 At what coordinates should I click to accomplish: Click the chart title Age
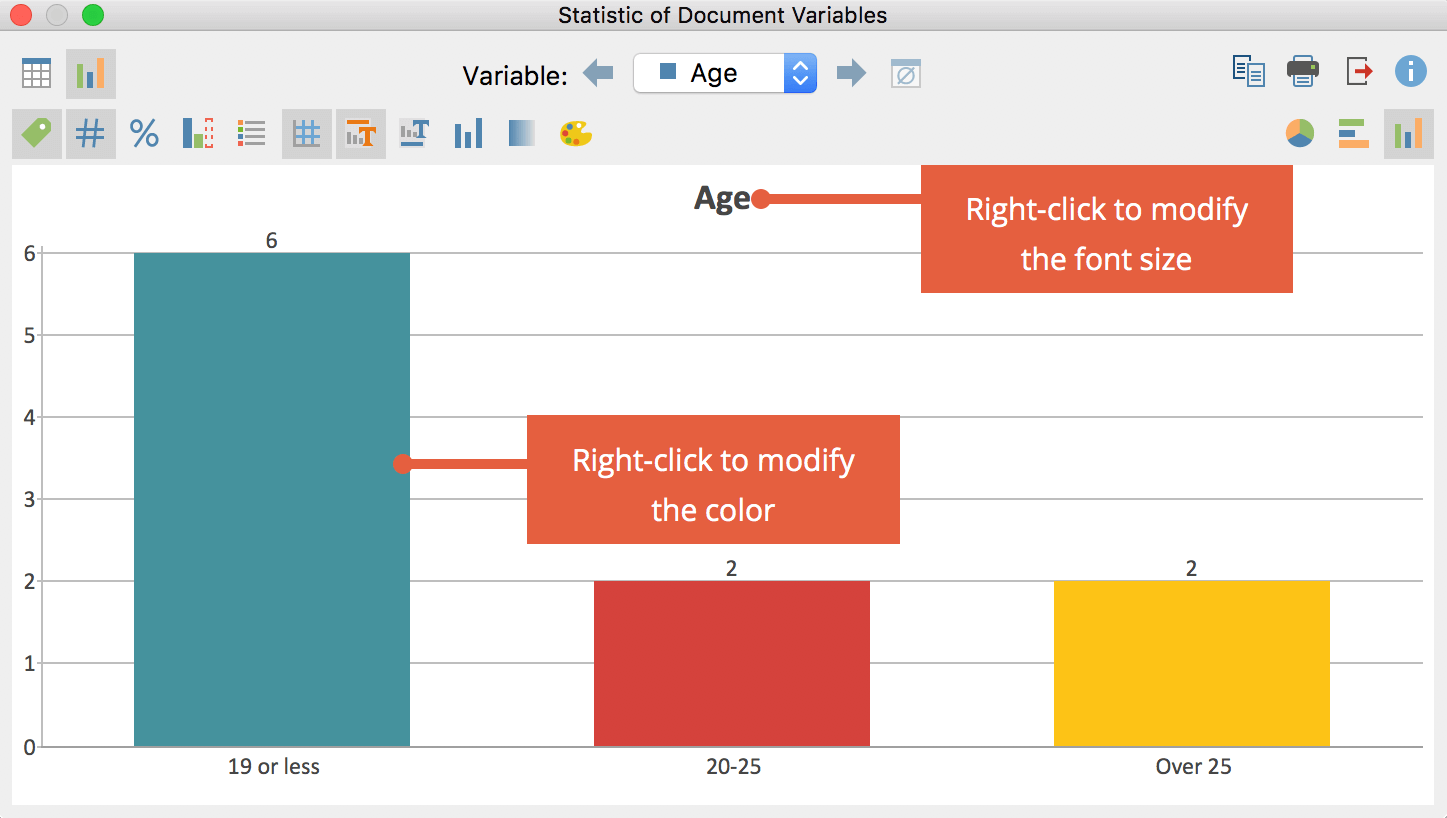tap(722, 198)
